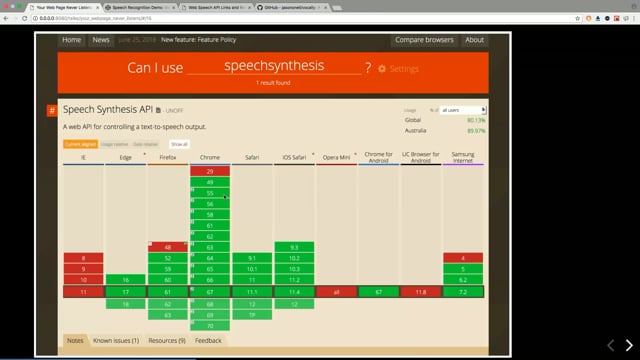Switch to Usage relative view
640x360 pixels.
tap(115, 144)
